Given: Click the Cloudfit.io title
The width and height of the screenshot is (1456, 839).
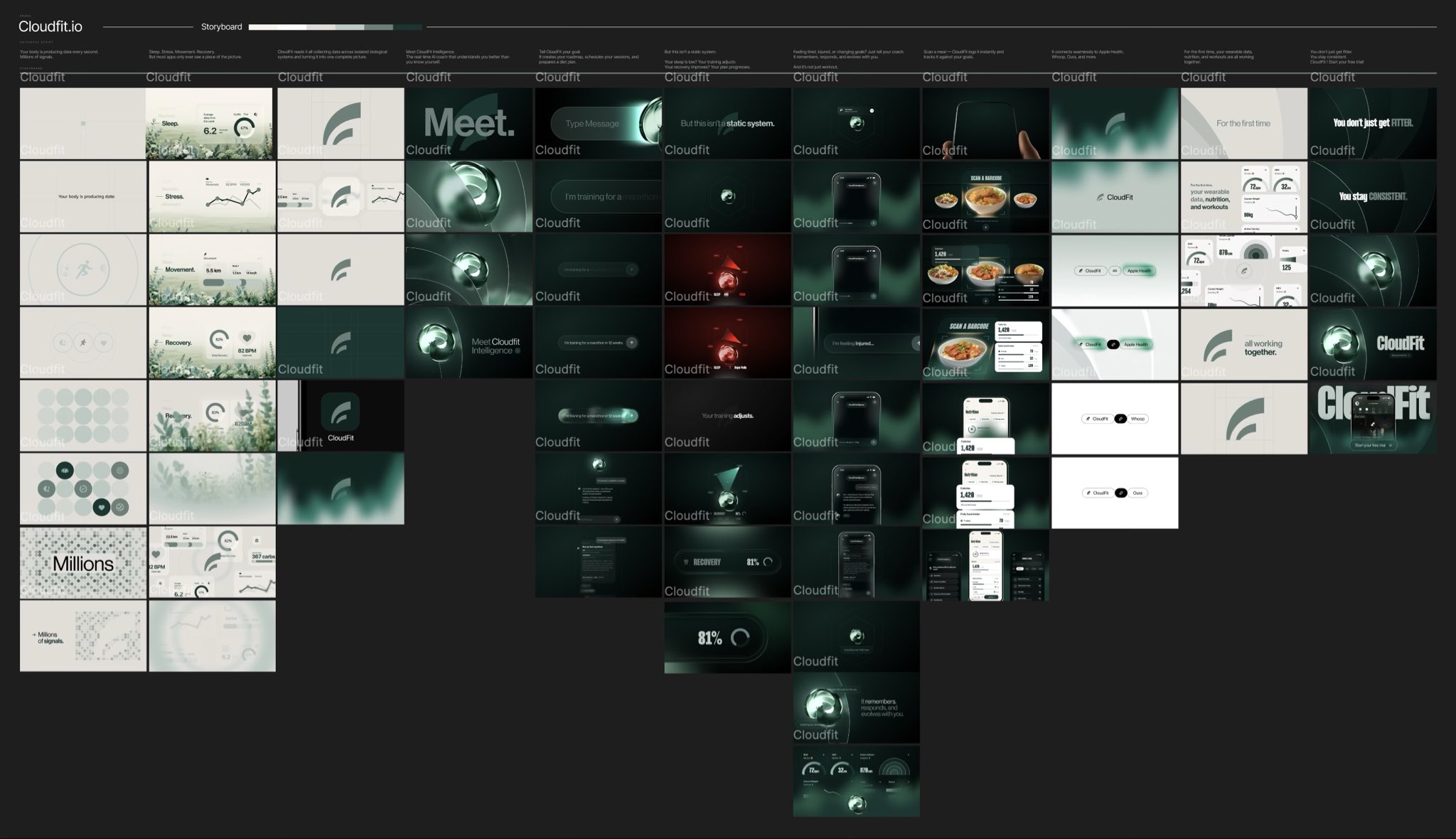Looking at the screenshot, I should [x=50, y=27].
